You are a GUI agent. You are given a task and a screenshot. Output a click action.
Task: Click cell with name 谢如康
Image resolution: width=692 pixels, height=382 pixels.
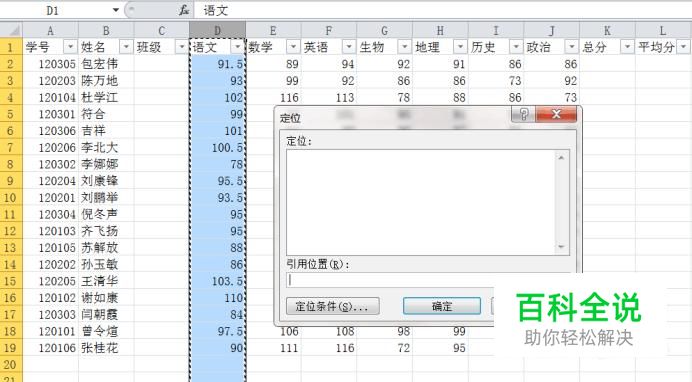106,298
